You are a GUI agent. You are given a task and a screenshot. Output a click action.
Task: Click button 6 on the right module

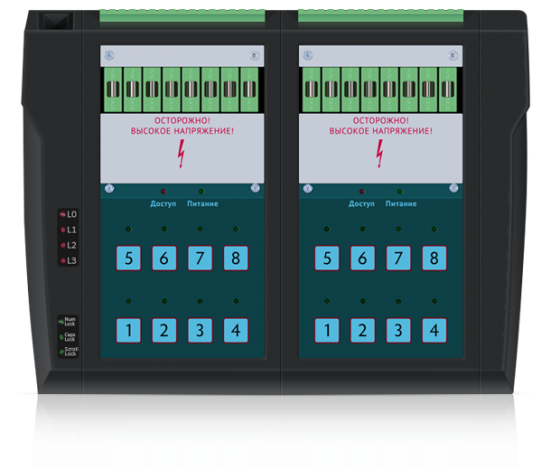(363, 258)
